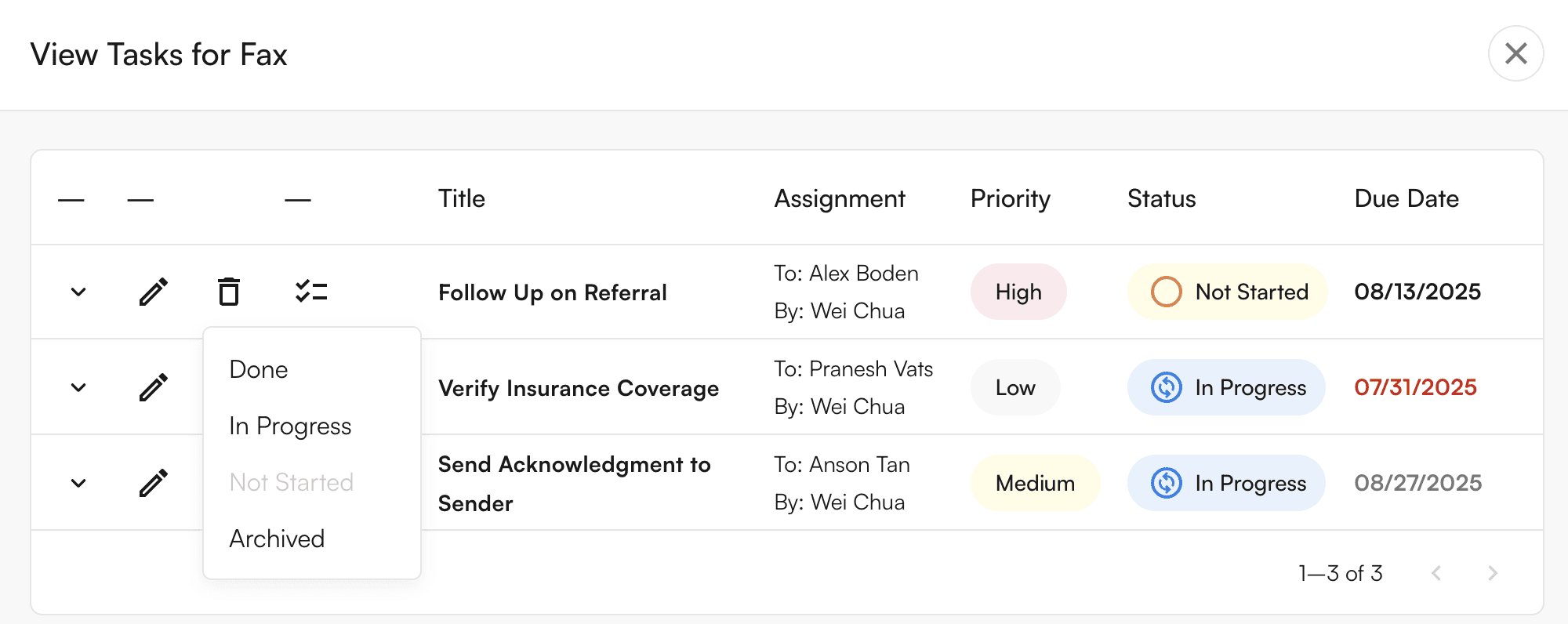Expand the Follow Up on Referral row
The image size is (1568, 624).
[x=78, y=292]
